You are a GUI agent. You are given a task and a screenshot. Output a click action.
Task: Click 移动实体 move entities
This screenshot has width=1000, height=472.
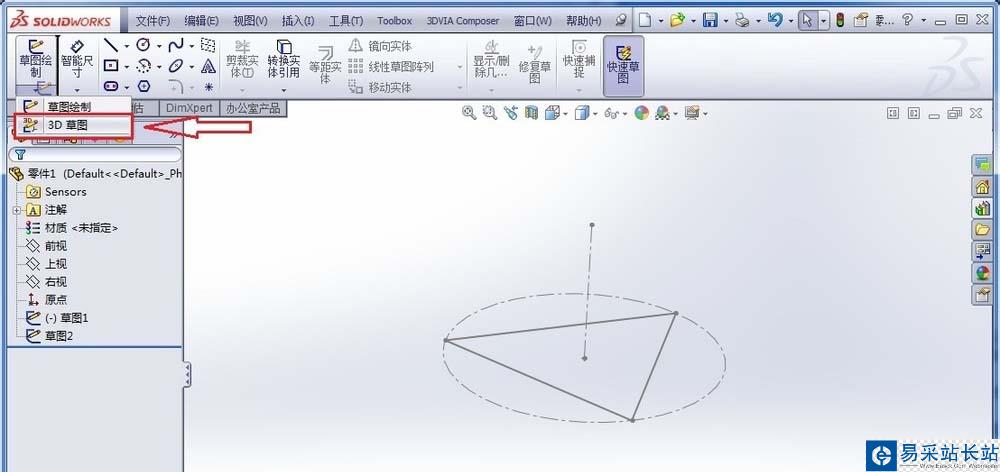[381, 87]
